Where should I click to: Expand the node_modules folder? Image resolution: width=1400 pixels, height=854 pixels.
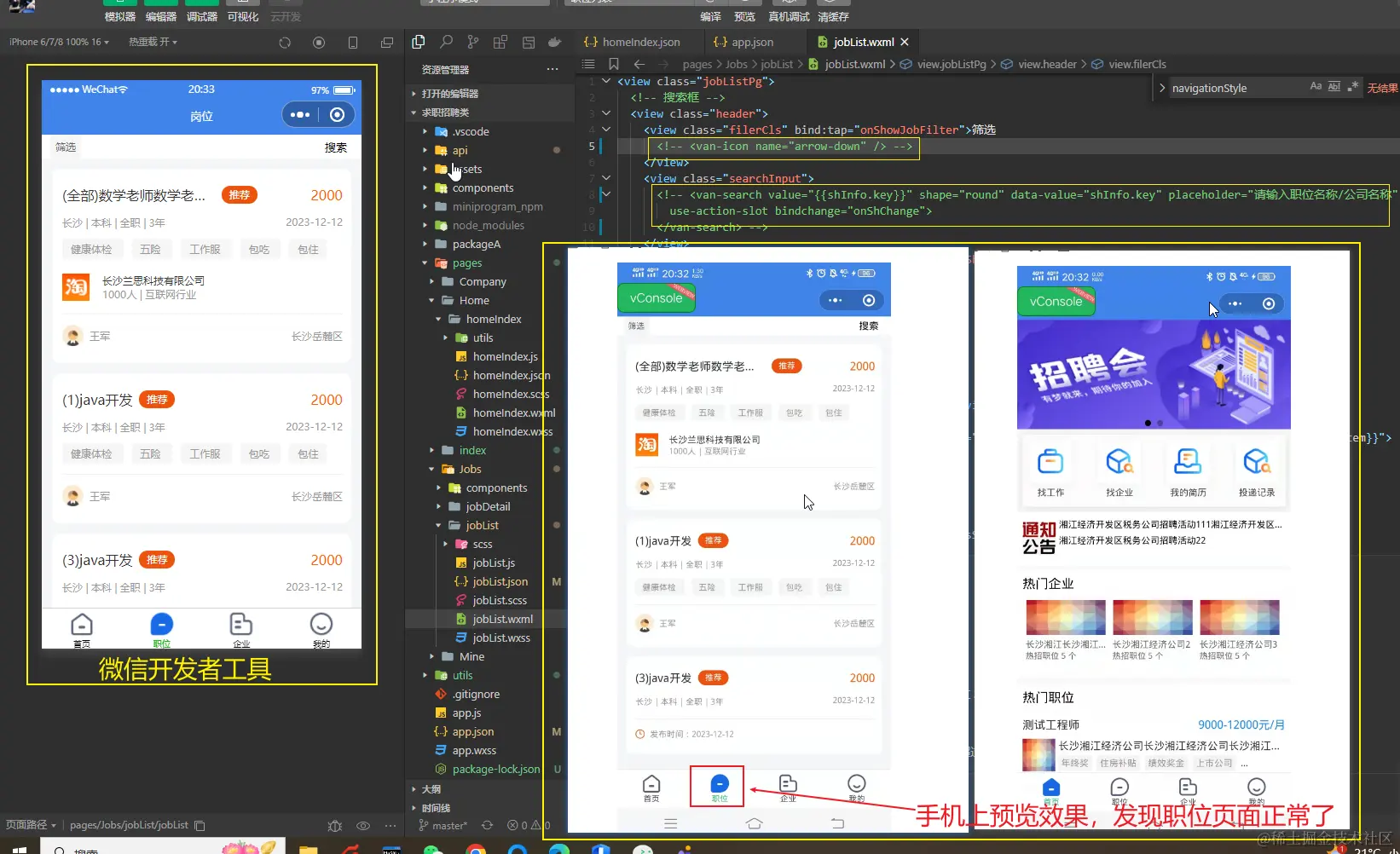[489, 225]
